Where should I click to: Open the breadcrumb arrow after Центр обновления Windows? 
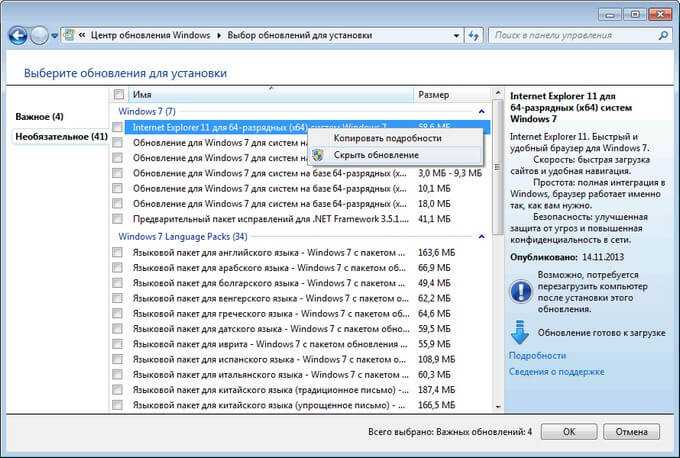219,36
